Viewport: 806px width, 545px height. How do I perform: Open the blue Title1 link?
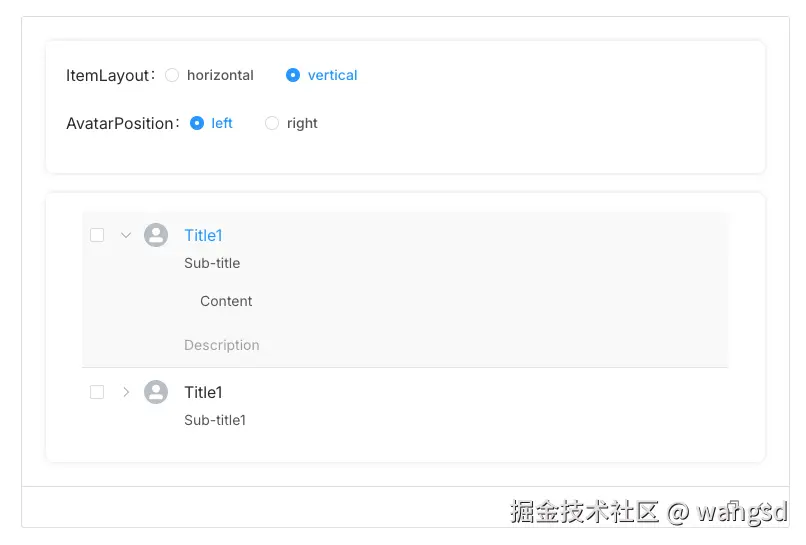(x=203, y=235)
